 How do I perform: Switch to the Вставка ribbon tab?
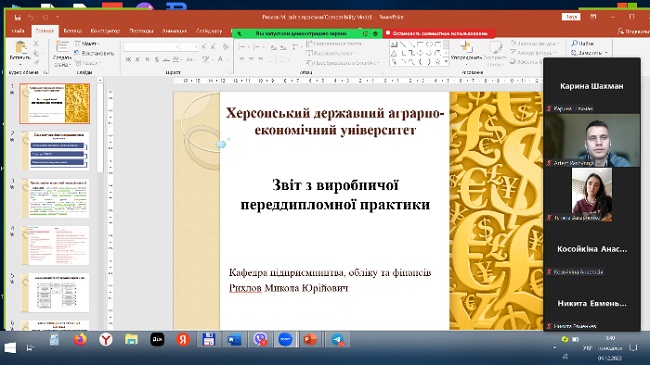click(72, 31)
